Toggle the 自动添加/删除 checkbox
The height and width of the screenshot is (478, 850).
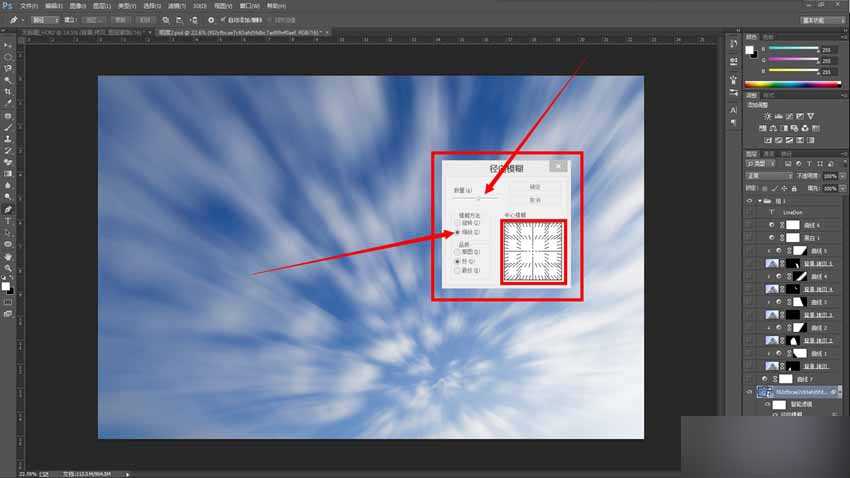tap(223, 20)
